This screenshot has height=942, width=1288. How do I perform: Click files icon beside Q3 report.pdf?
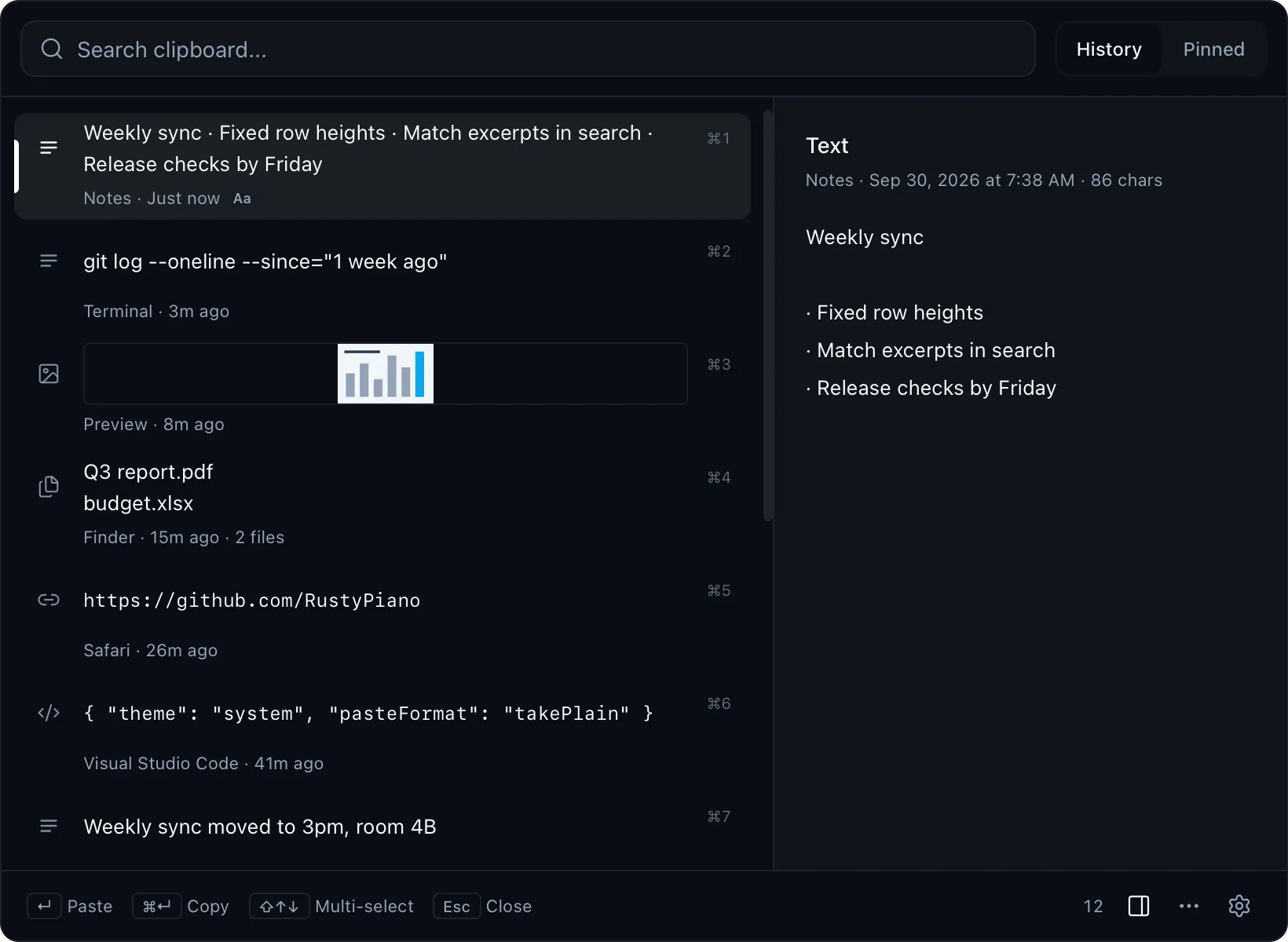point(49,487)
